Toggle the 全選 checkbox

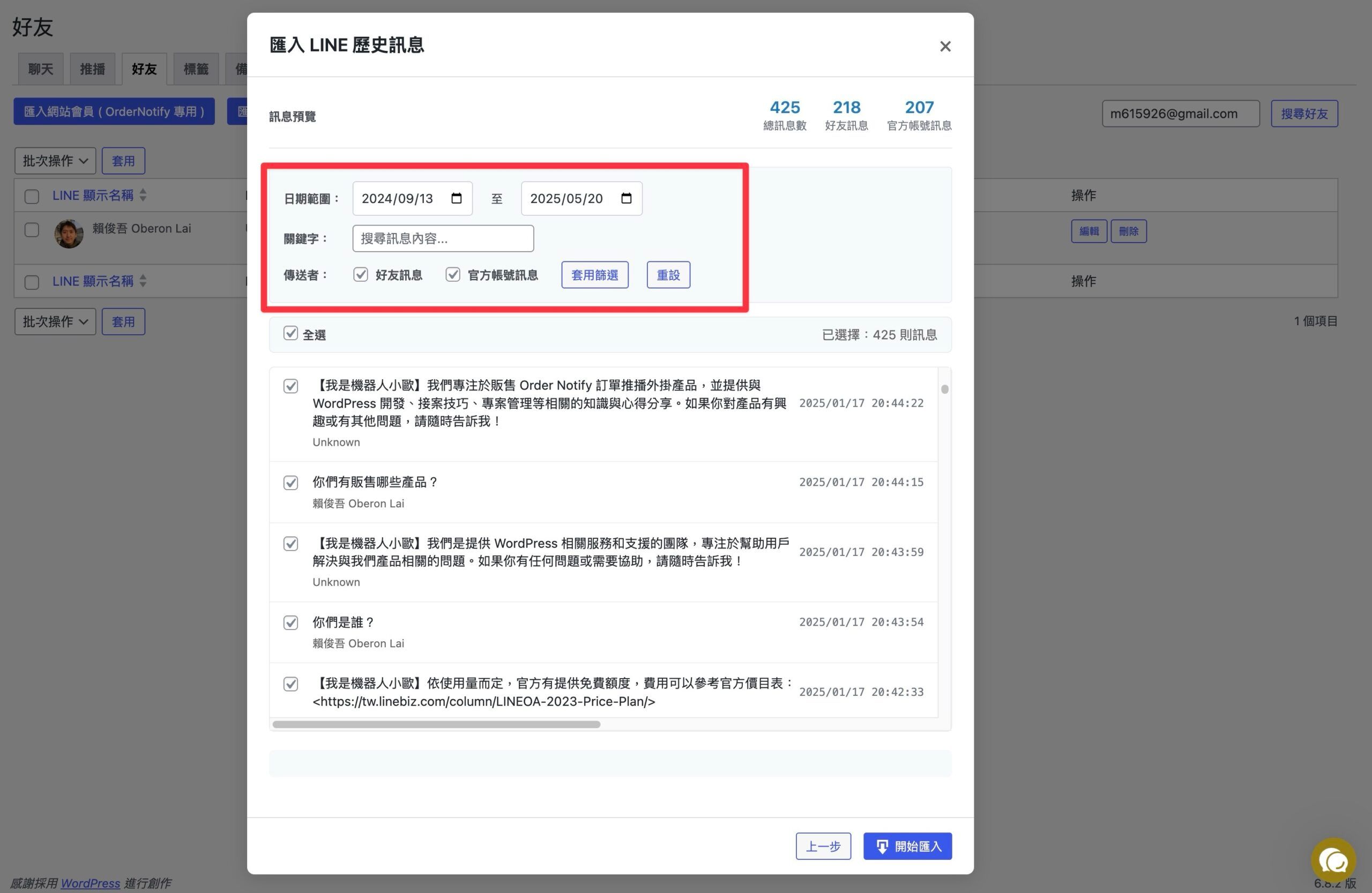tap(290, 334)
